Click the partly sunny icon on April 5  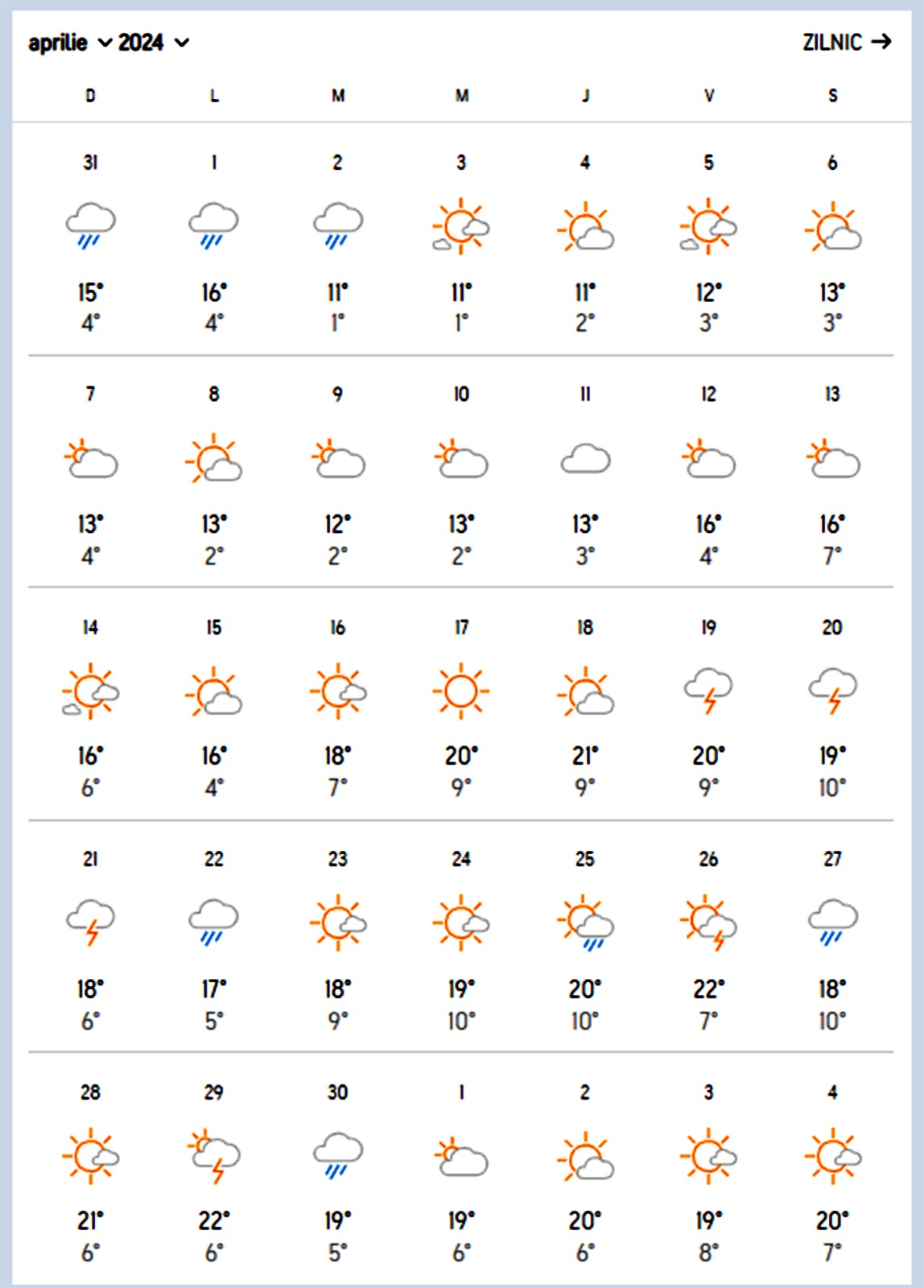click(708, 227)
